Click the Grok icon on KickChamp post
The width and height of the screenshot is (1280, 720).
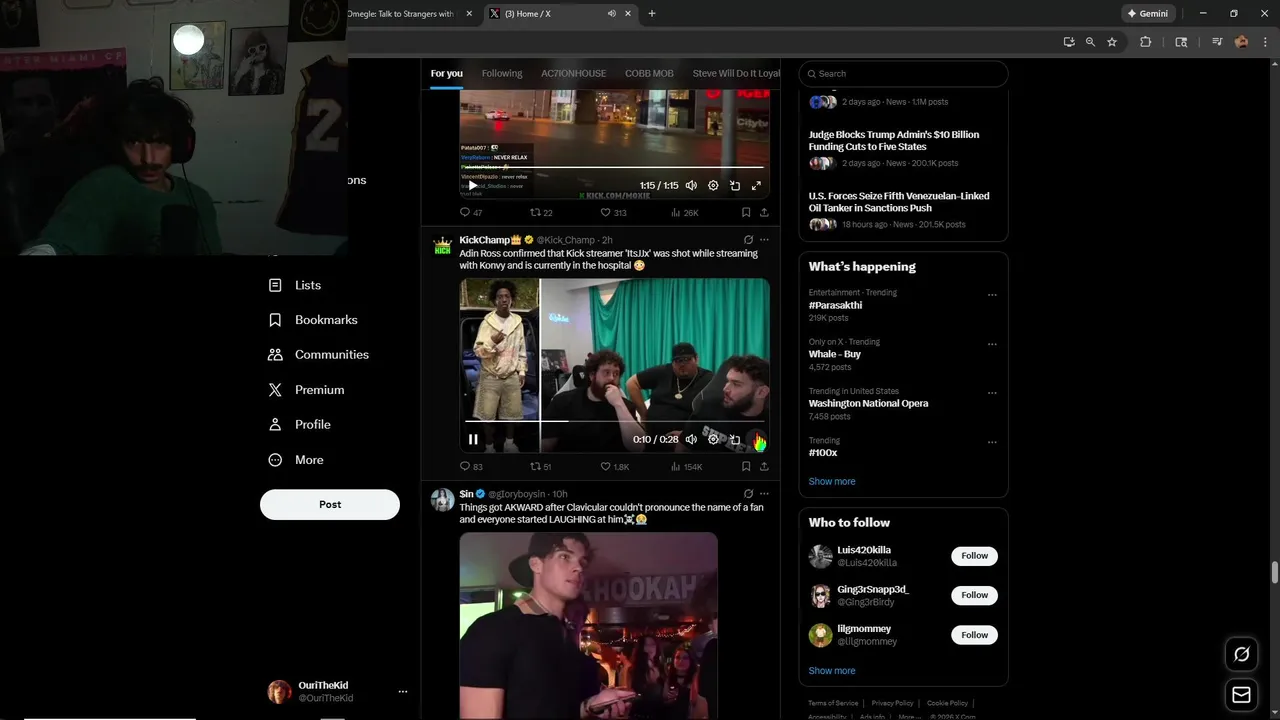click(748, 240)
